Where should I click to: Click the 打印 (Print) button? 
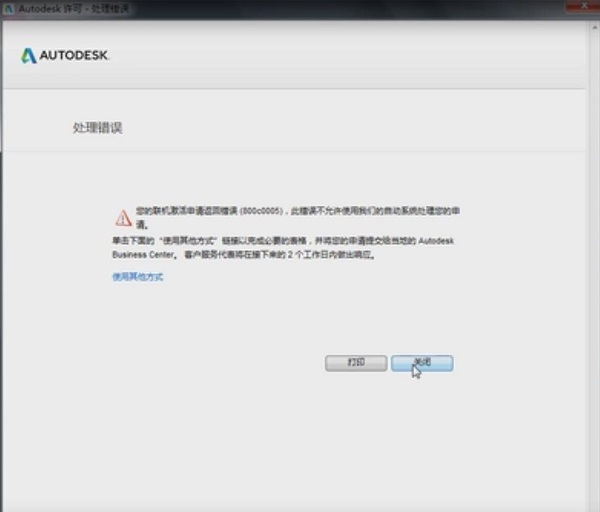click(356, 363)
